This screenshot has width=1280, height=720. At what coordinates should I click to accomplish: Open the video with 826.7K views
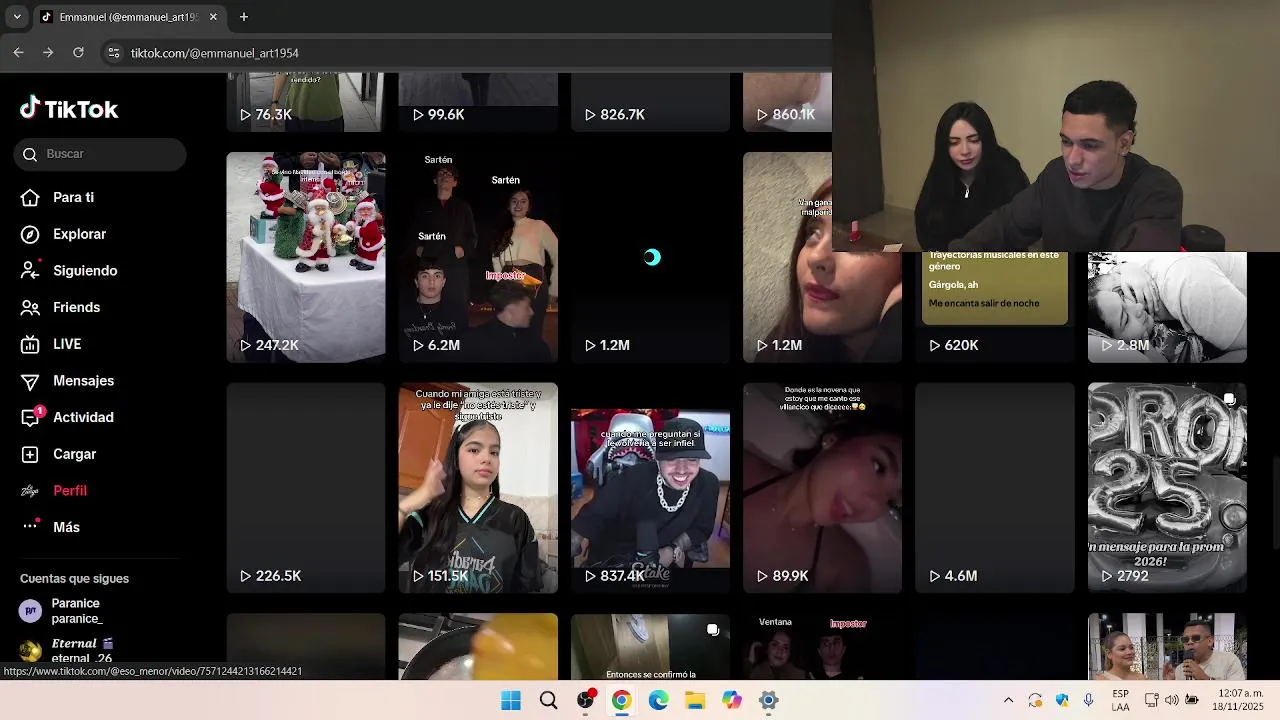point(650,102)
